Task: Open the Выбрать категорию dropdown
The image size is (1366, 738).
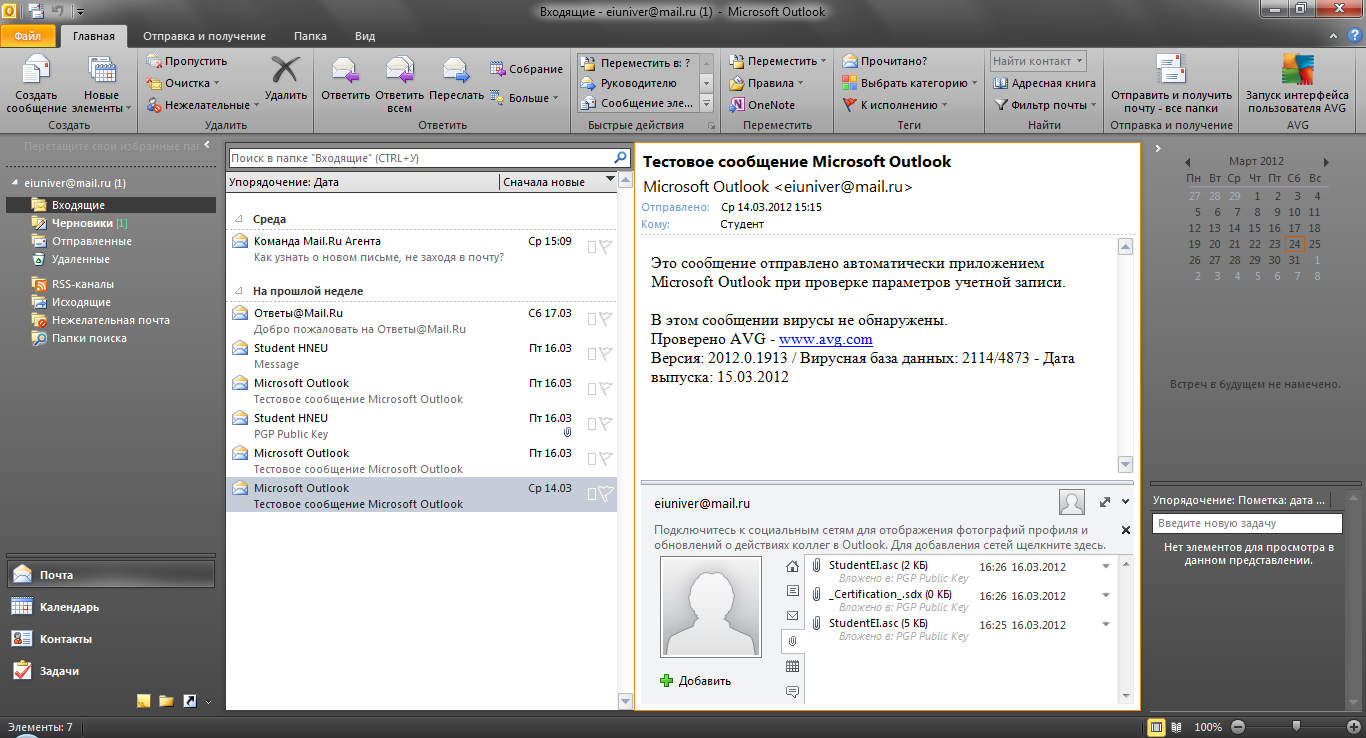Action: [909, 83]
